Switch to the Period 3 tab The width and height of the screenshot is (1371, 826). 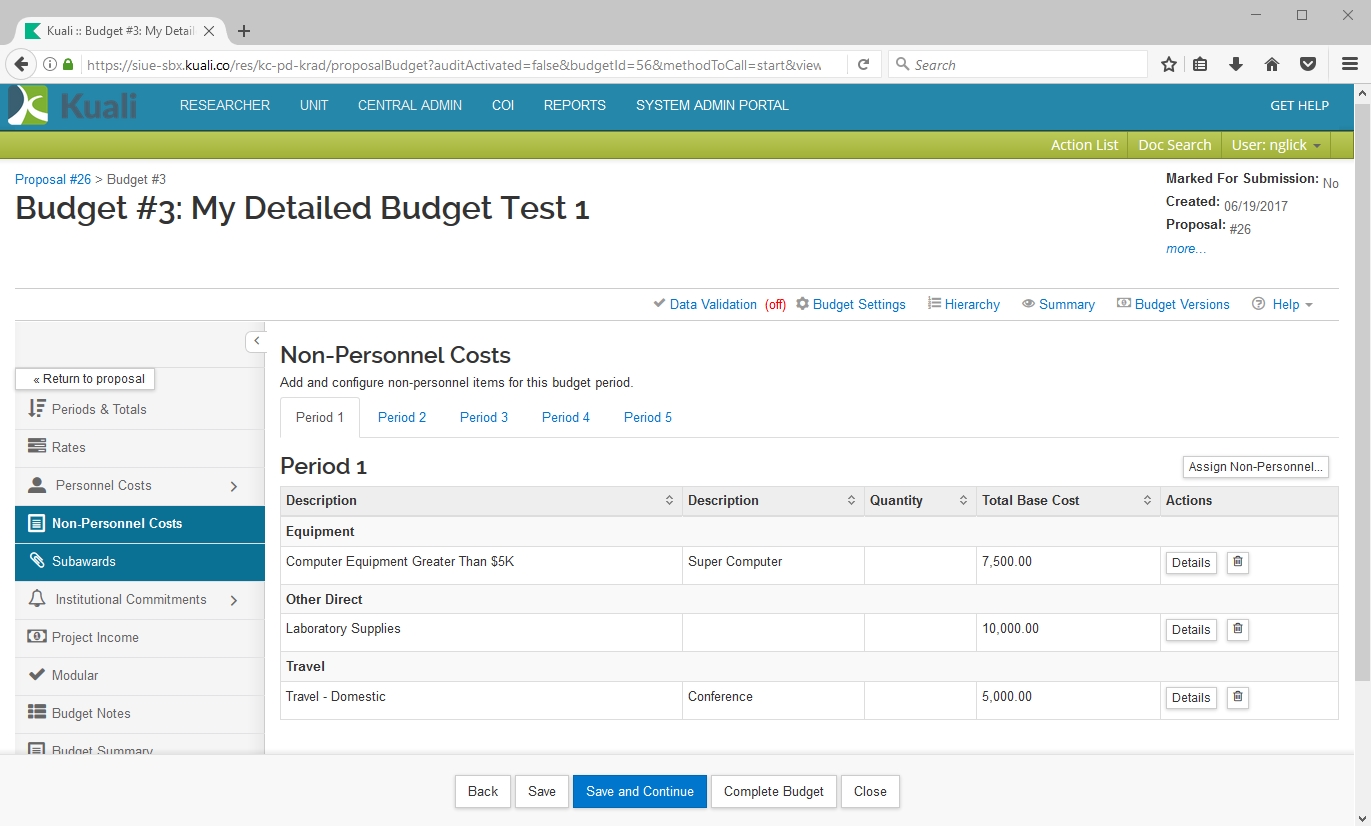tap(484, 417)
